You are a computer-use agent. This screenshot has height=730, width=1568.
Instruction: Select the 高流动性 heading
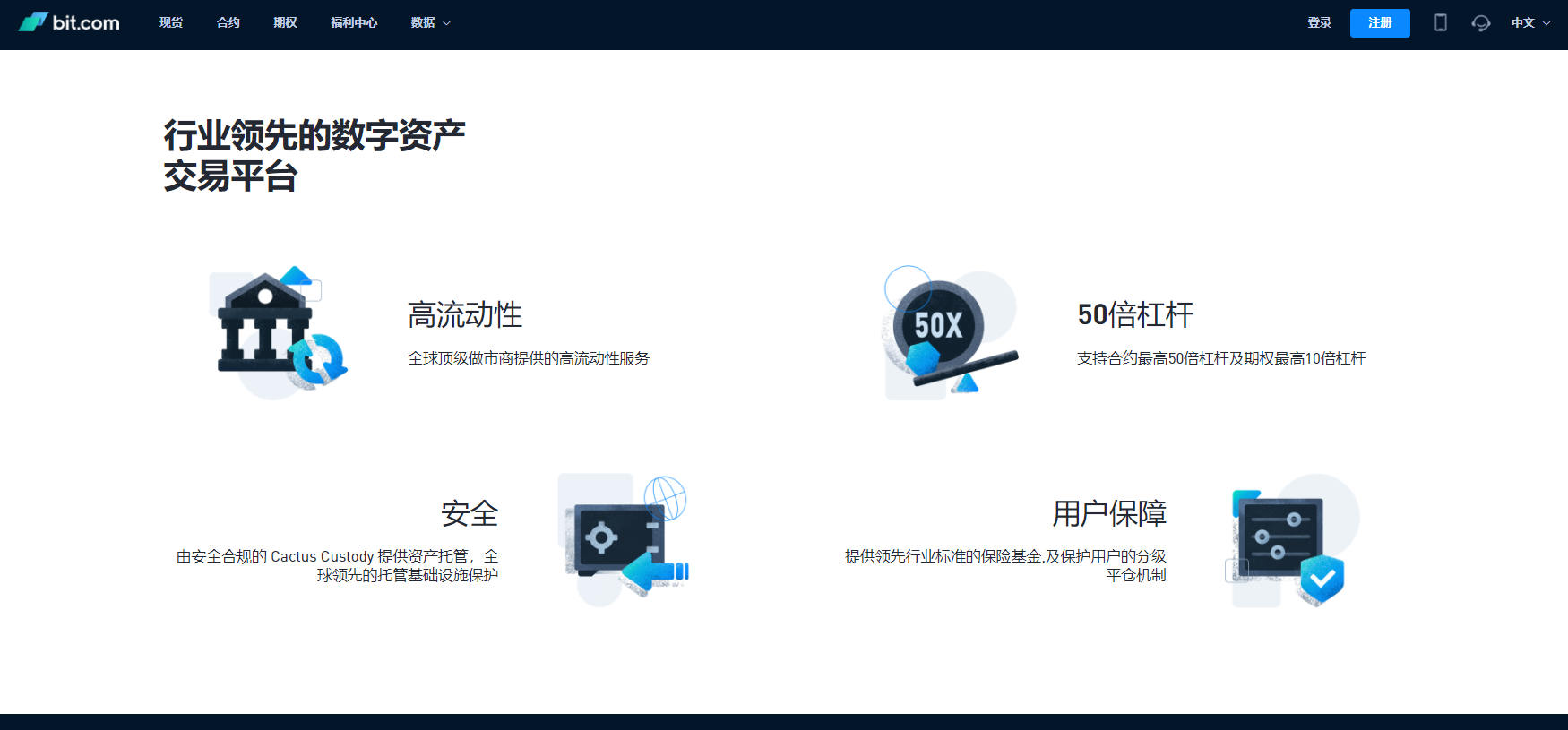tap(465, 314)
